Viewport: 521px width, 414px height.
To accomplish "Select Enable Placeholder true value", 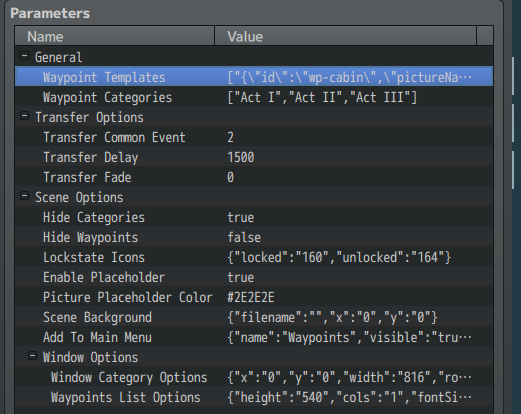I will 241,277.
